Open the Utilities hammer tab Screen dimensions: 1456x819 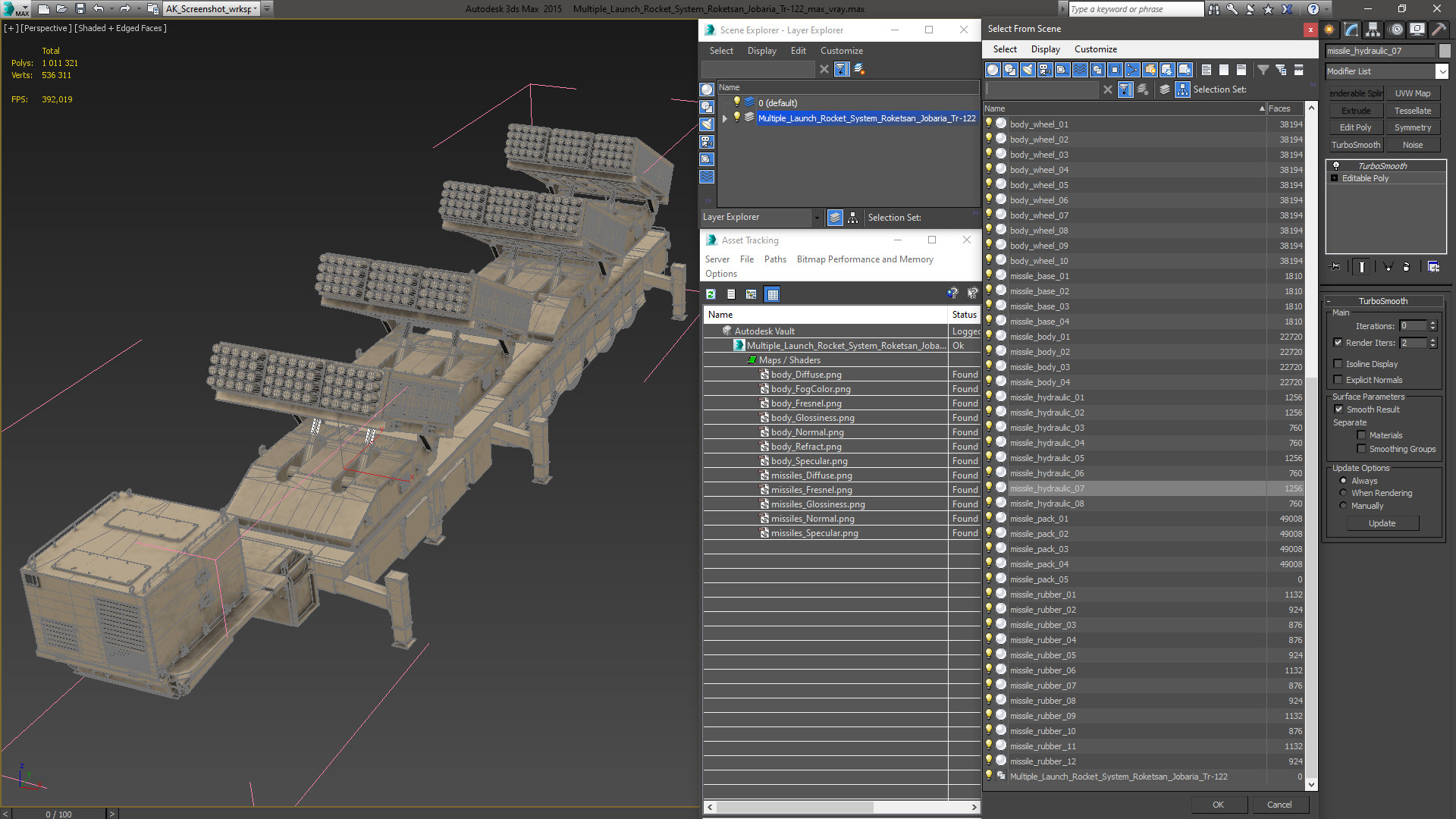[x=1439, y=30]
